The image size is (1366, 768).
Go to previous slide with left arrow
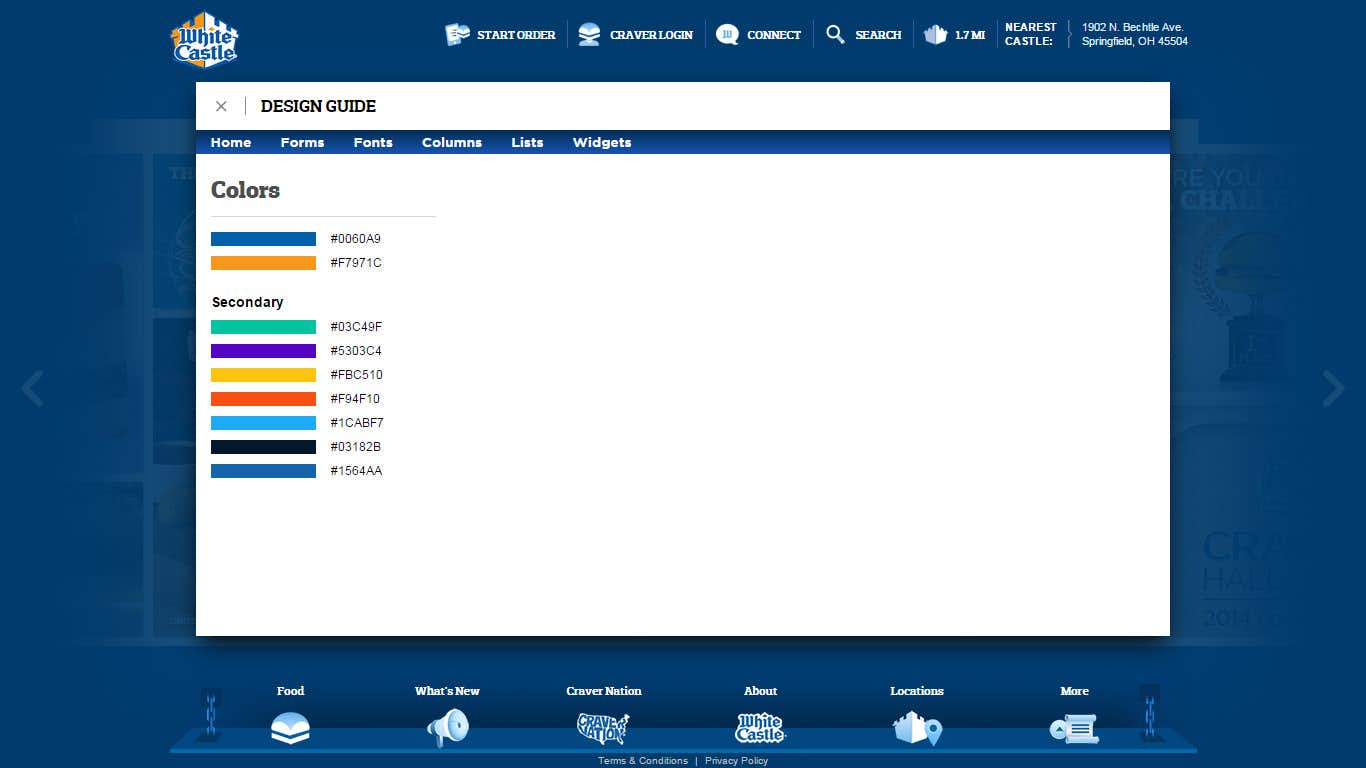32,388
